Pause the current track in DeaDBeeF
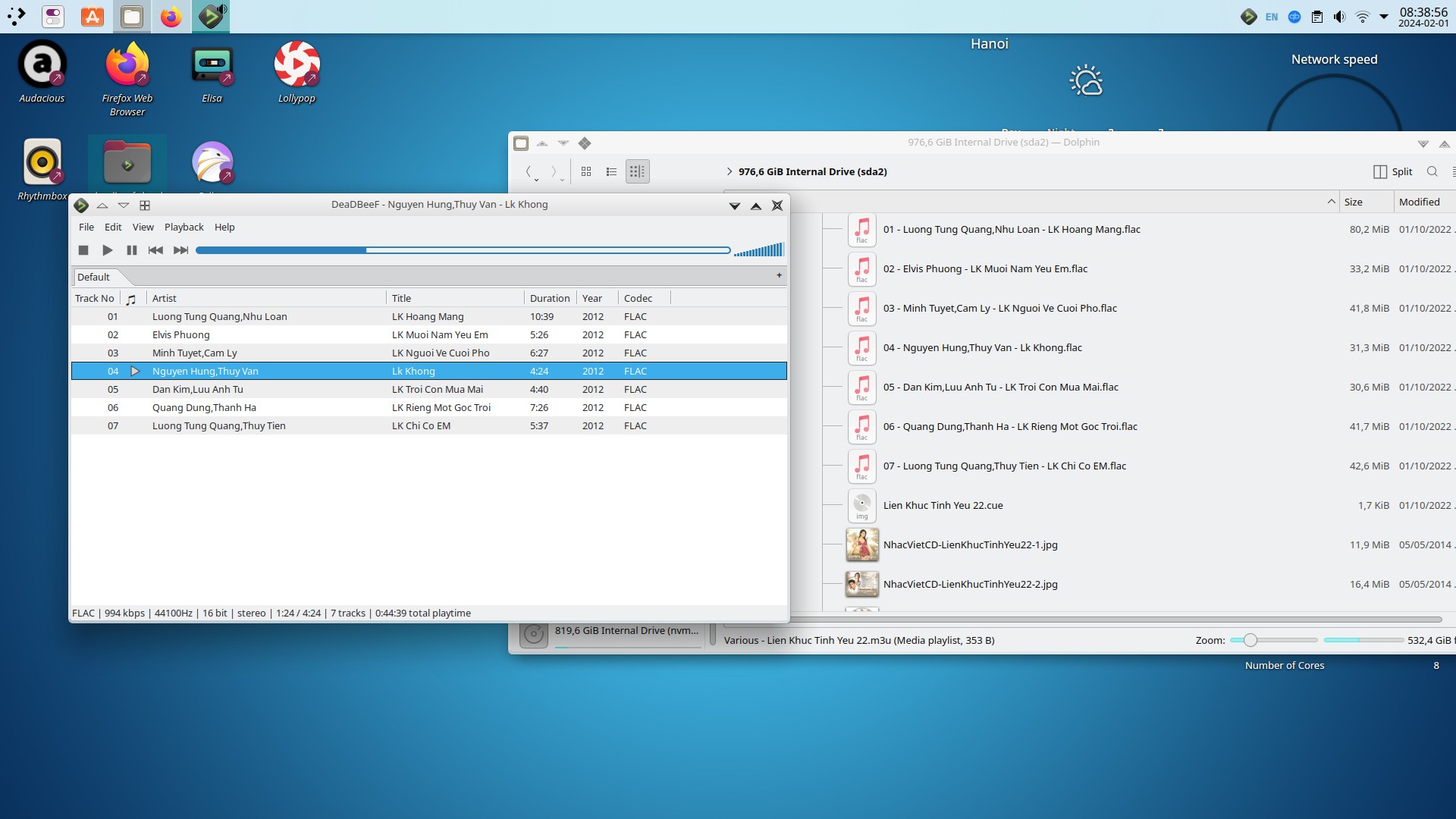Image resolution: width=1456 pixels, height=819 pixels. [x=131, y=250]
